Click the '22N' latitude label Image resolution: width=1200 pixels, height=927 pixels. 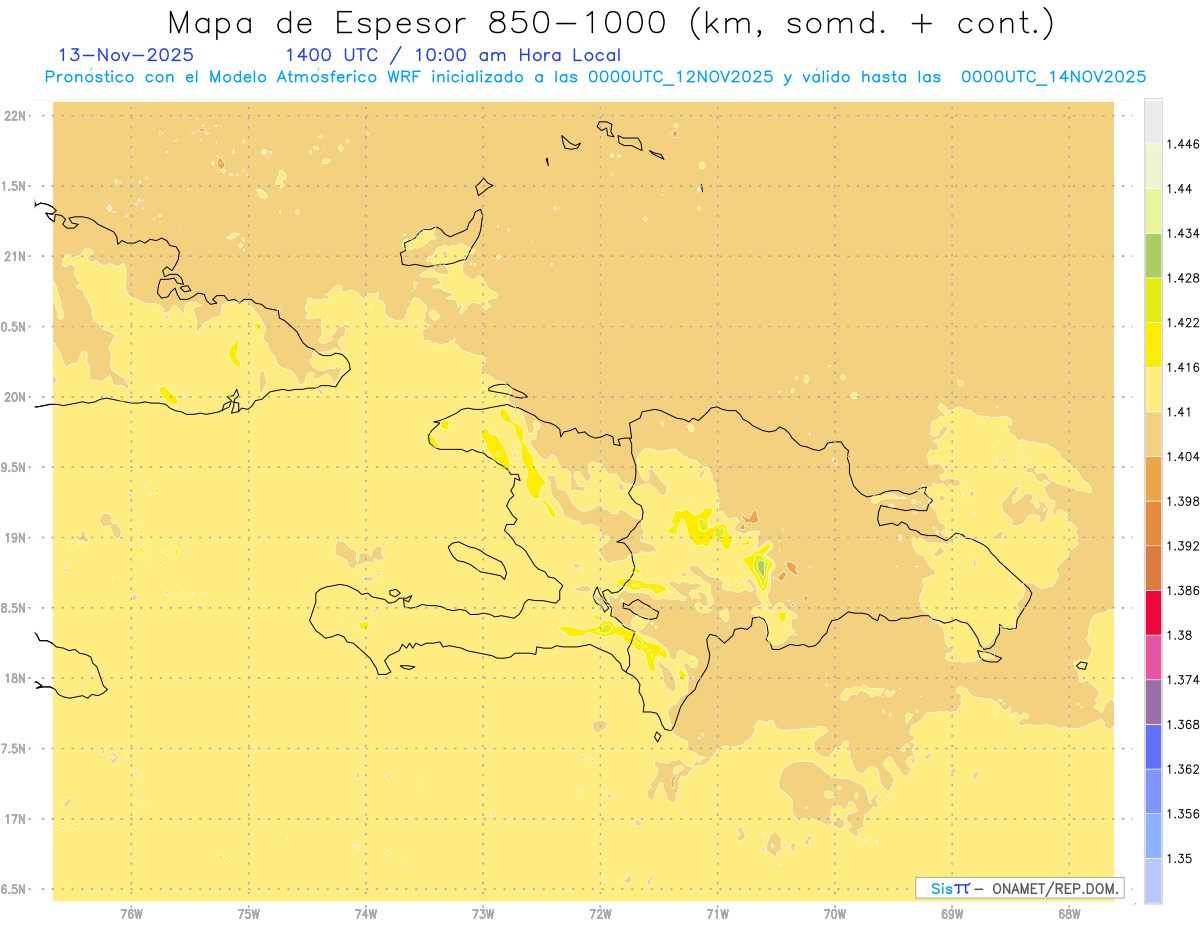tap(14, 116)
